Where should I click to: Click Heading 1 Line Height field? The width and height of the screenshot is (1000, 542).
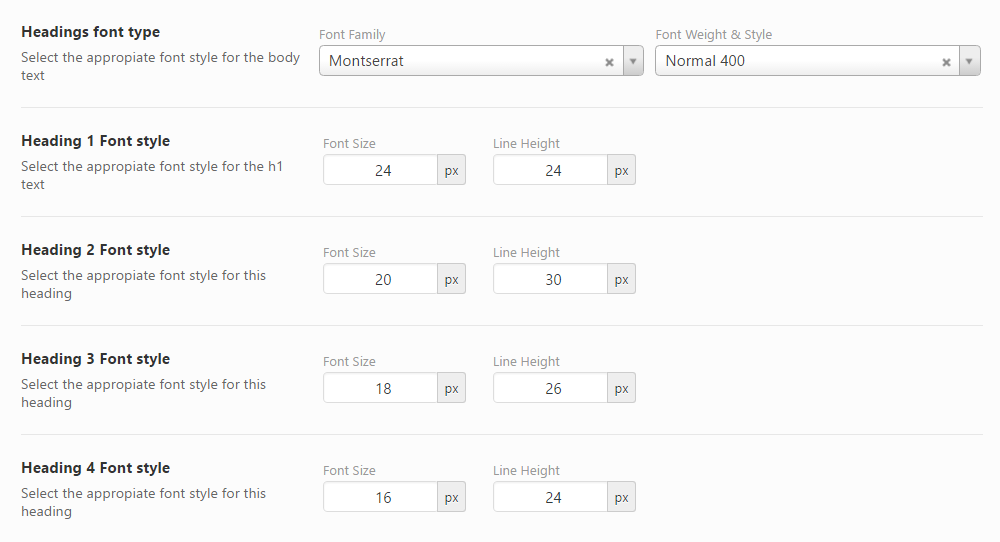(551, 170)
